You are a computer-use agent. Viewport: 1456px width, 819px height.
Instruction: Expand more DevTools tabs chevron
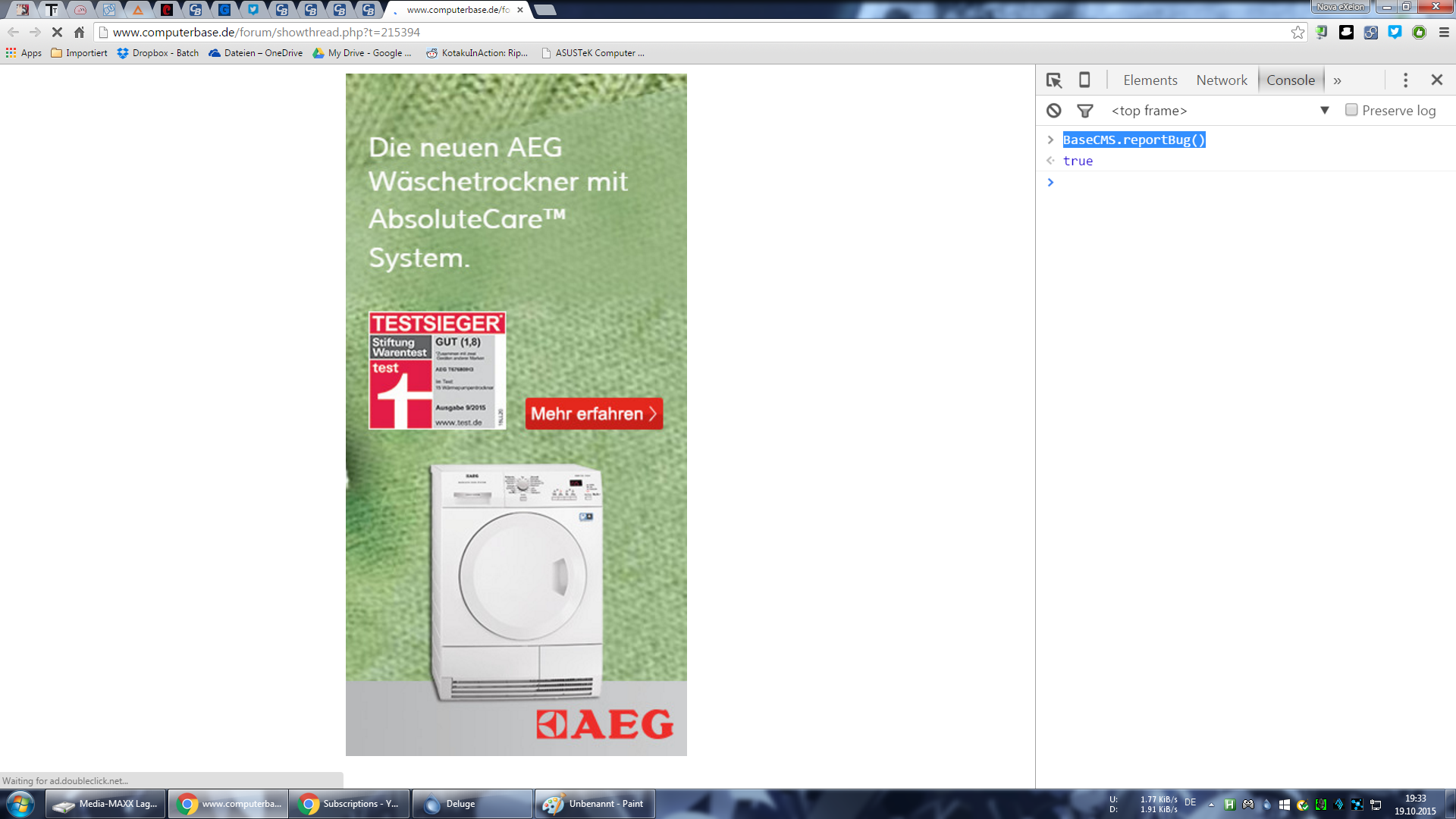(x=1338, y=80)
